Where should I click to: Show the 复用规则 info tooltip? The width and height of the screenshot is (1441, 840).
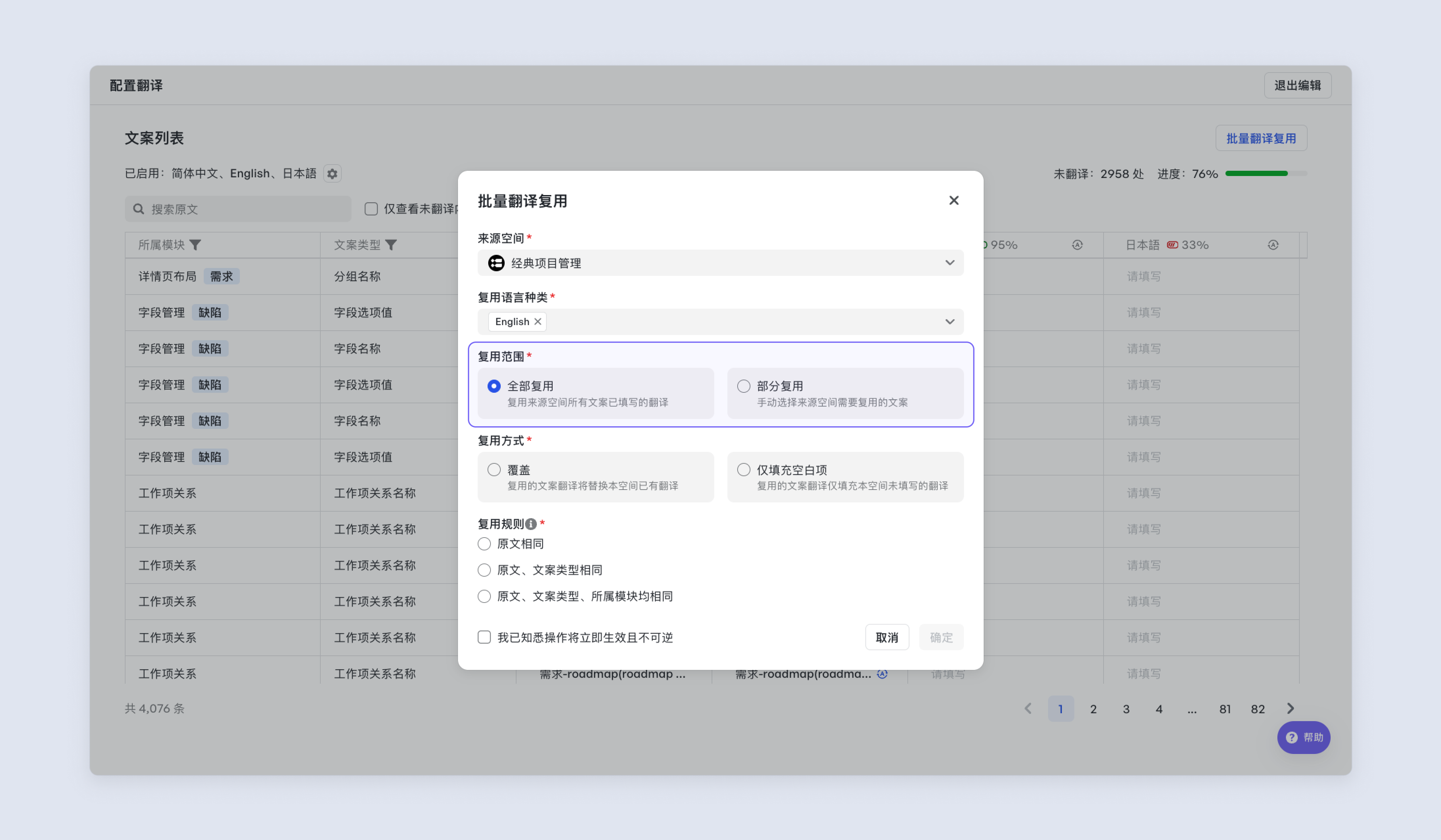(x=531, y=524)
